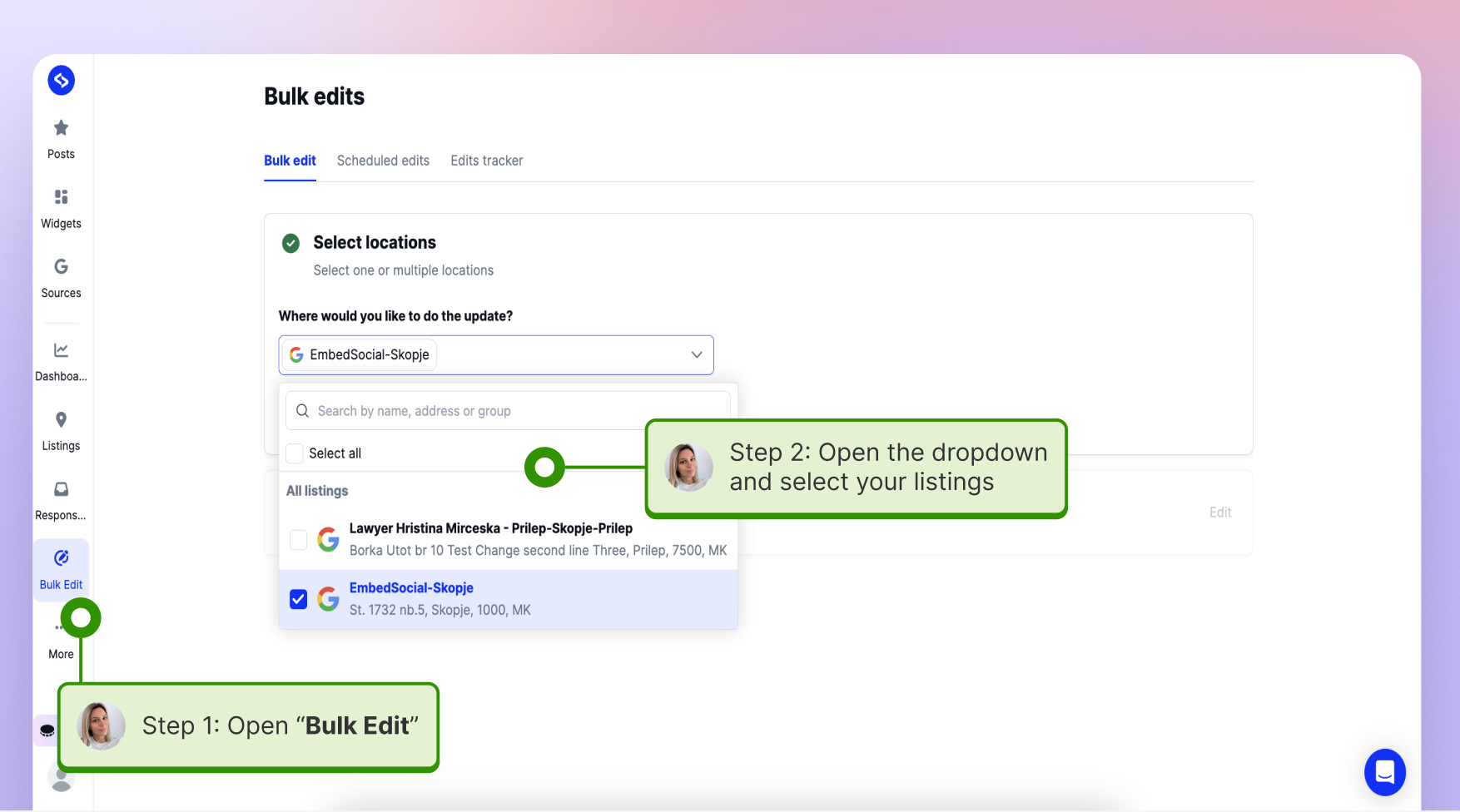Click the Bulk edits page heading

tap(315, 97)
